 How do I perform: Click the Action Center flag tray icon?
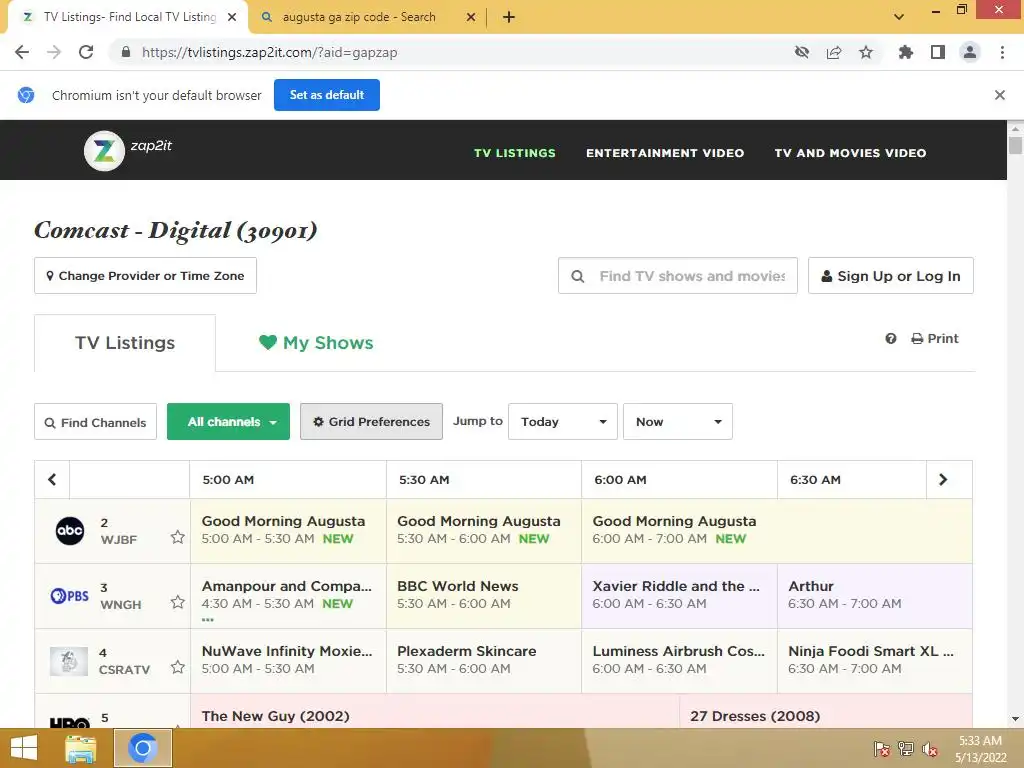click(882, 749)
